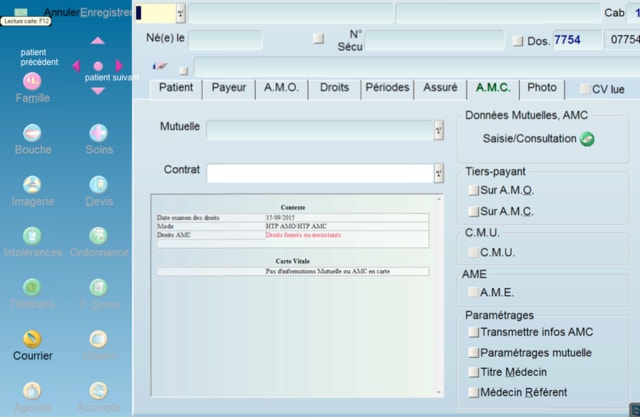Expand the Contrat dropdown list

438,173
